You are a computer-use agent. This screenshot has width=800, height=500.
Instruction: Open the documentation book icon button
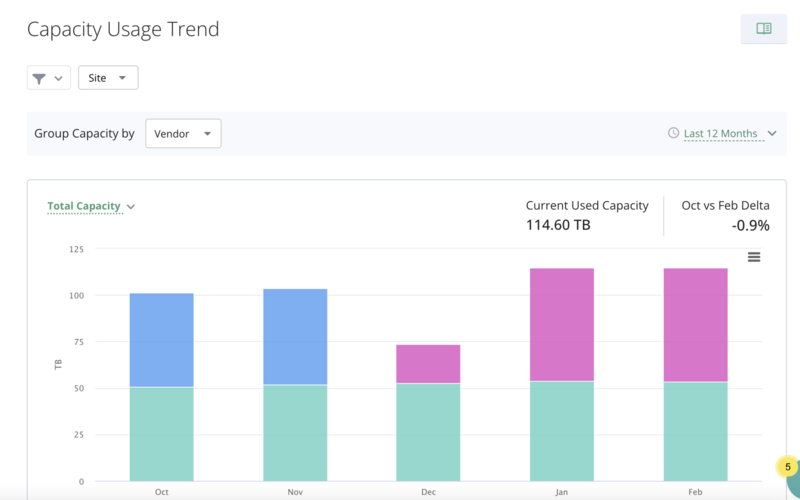coord(764,29)
